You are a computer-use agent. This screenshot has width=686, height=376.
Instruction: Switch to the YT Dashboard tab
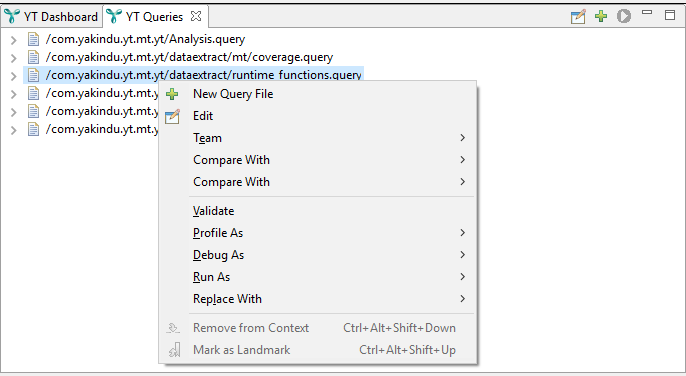pos(51,17)
